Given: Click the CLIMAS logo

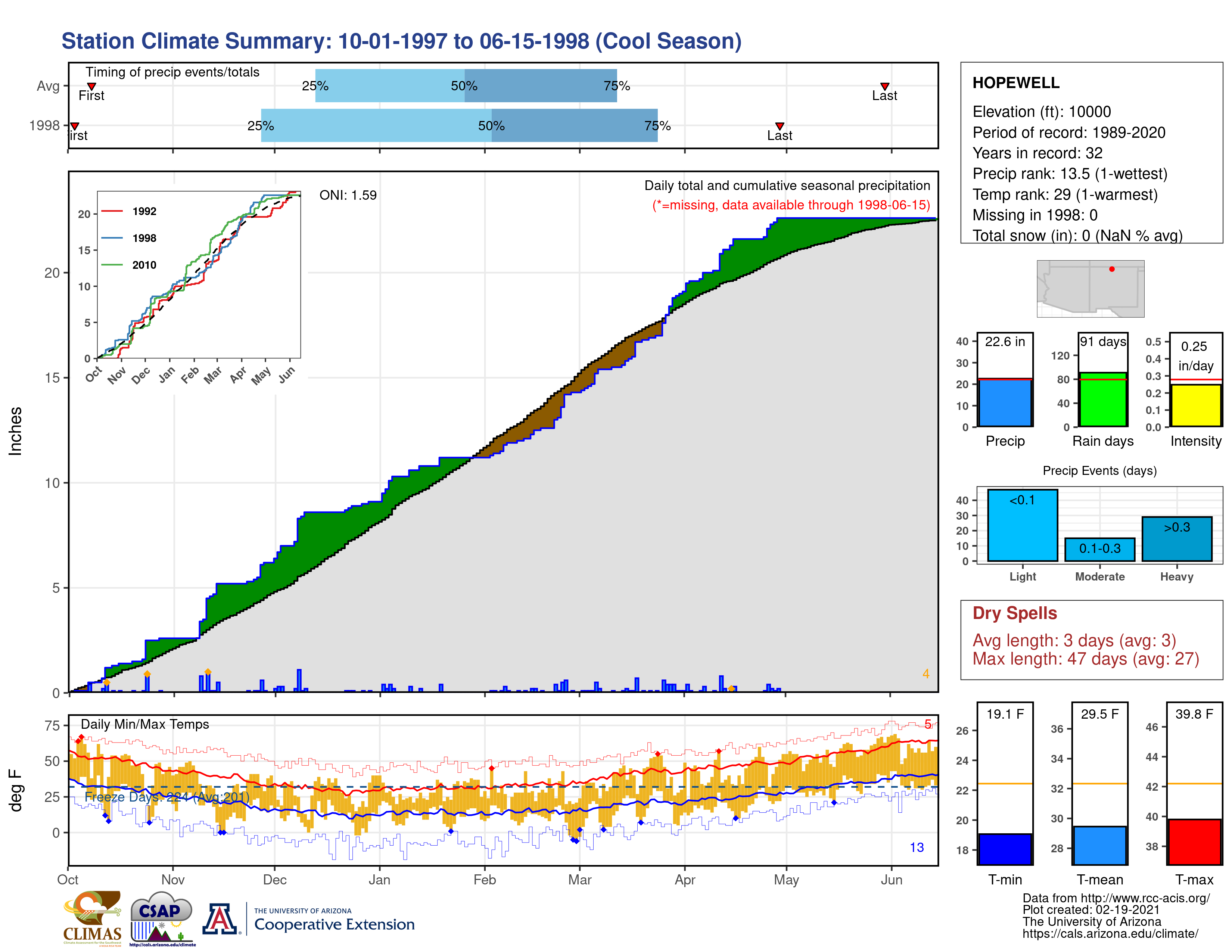Looking at the screenshot, I should (92, 918).
